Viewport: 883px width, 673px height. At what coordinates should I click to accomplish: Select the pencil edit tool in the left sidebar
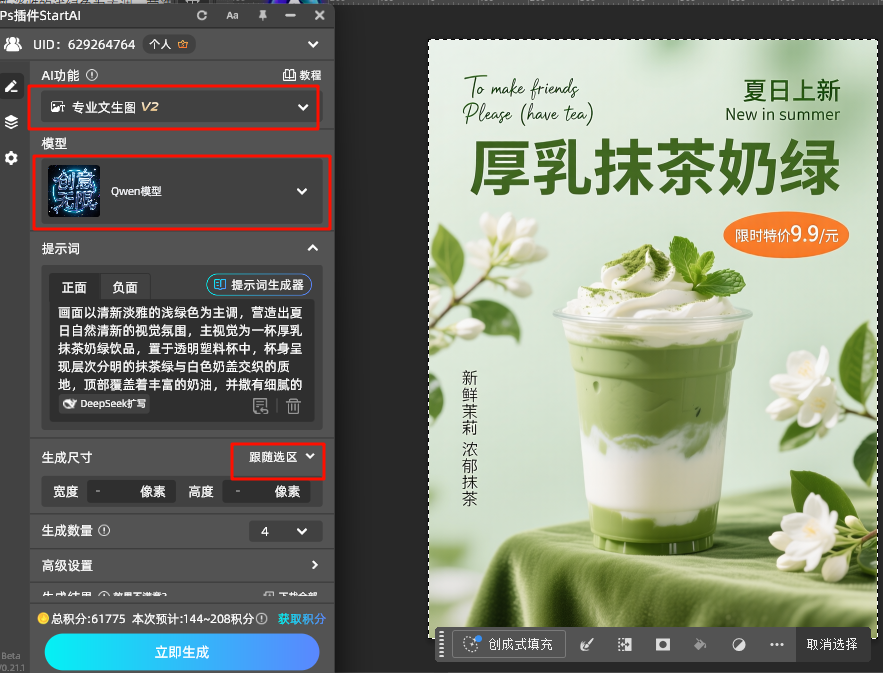12,86
